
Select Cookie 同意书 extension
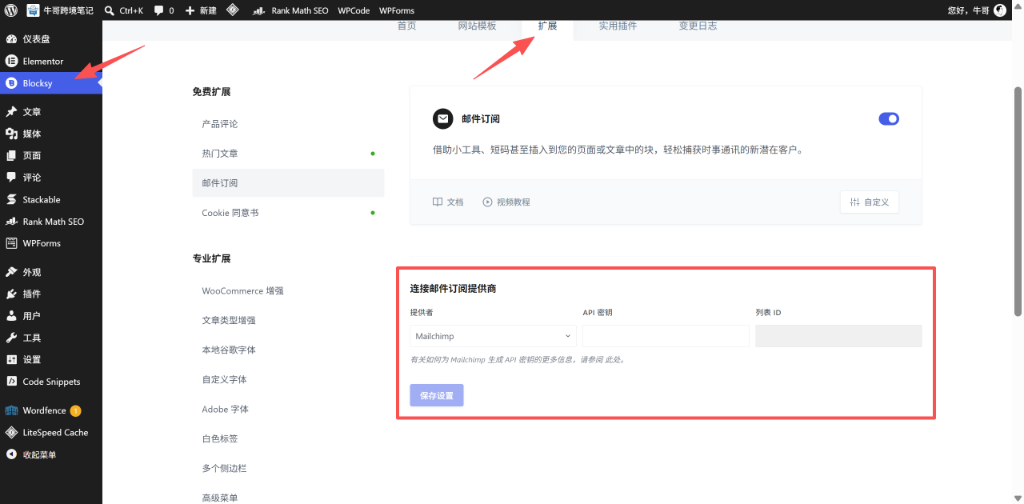pos(288,213)
